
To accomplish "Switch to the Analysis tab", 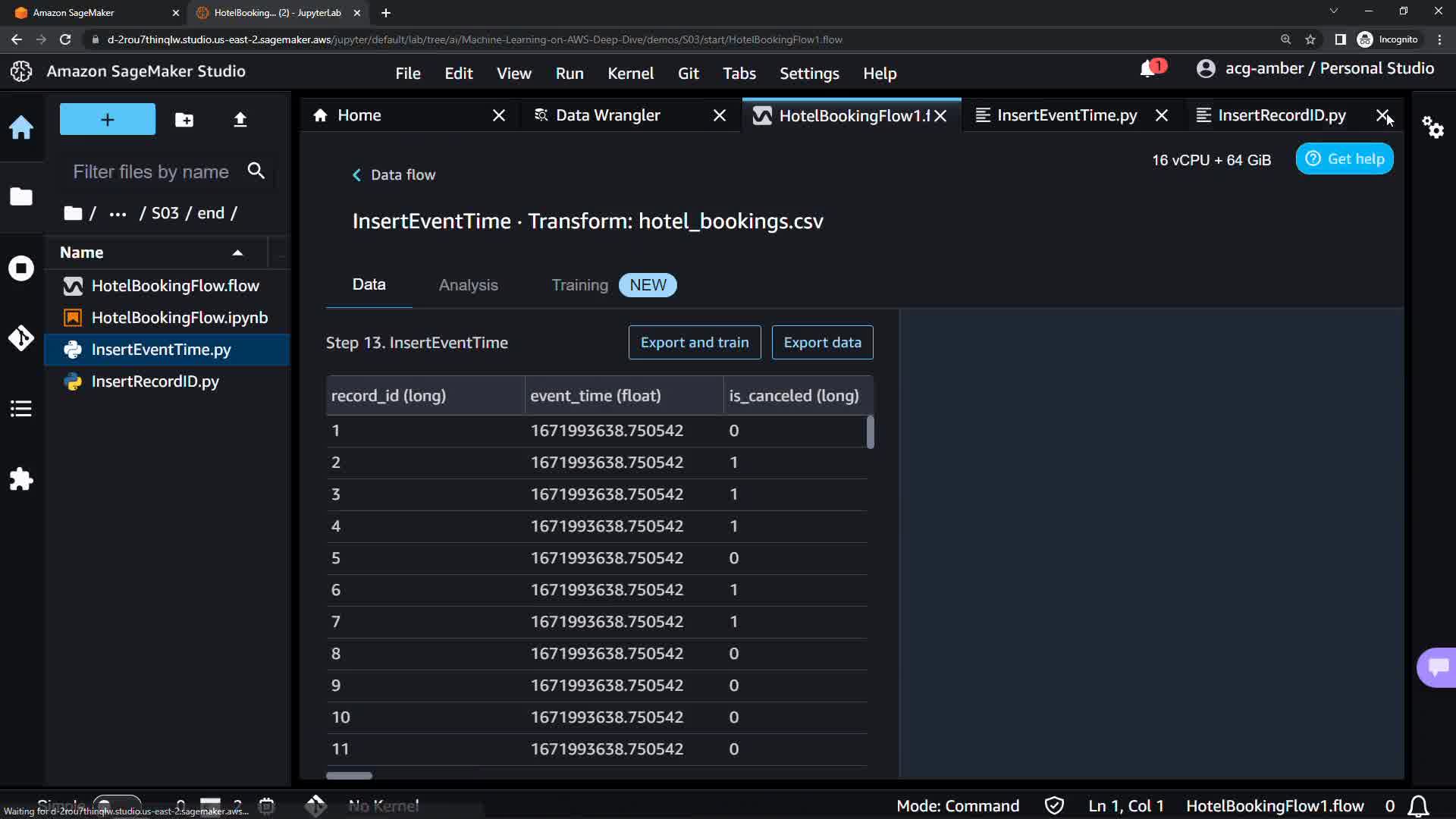I will click(468, 285).
